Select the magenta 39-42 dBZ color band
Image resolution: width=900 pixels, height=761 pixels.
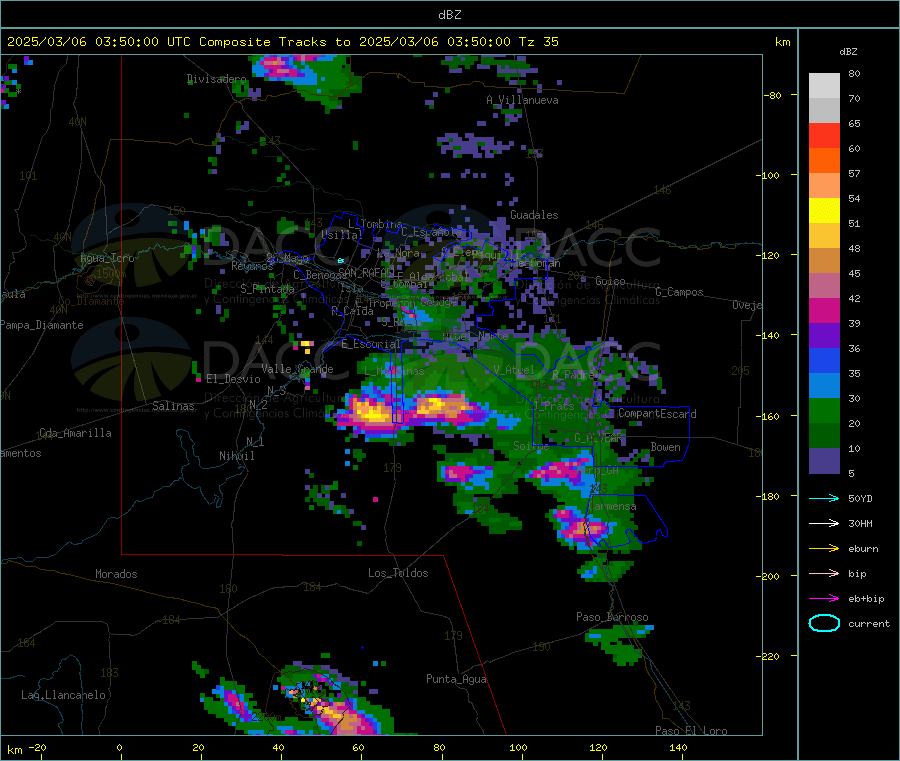824,310
